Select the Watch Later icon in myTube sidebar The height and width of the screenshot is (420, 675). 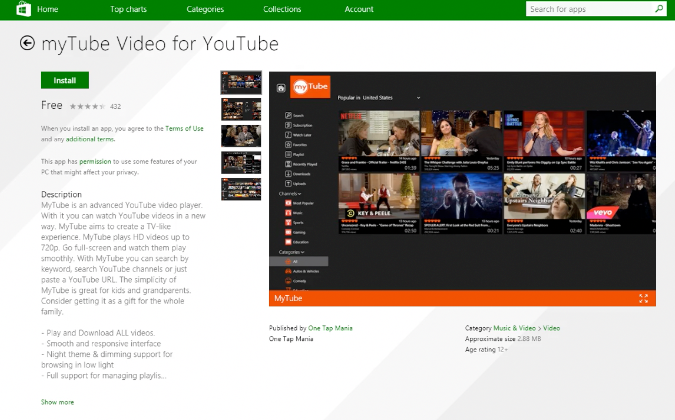pyautogui.click(x=288, y=135)
